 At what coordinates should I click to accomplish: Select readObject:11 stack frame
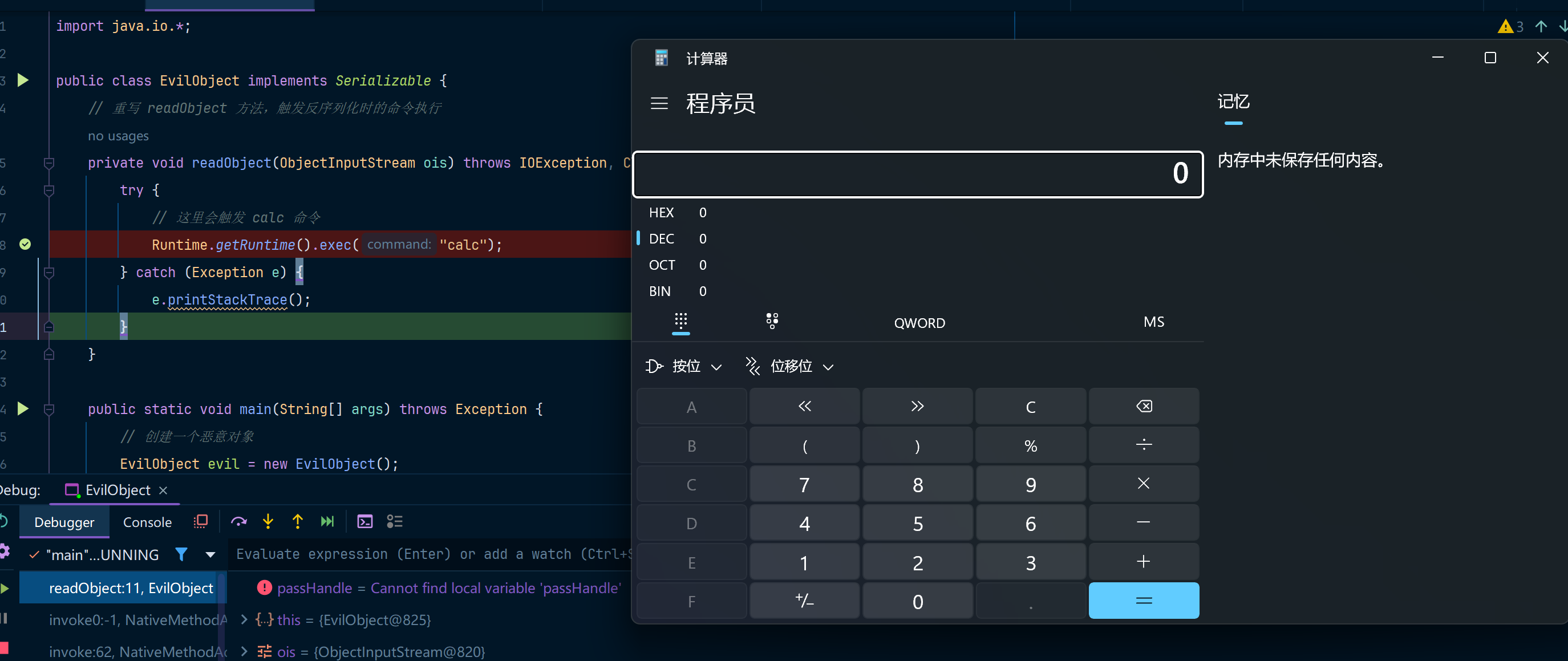pyautogui.click(x=122, y=587)
